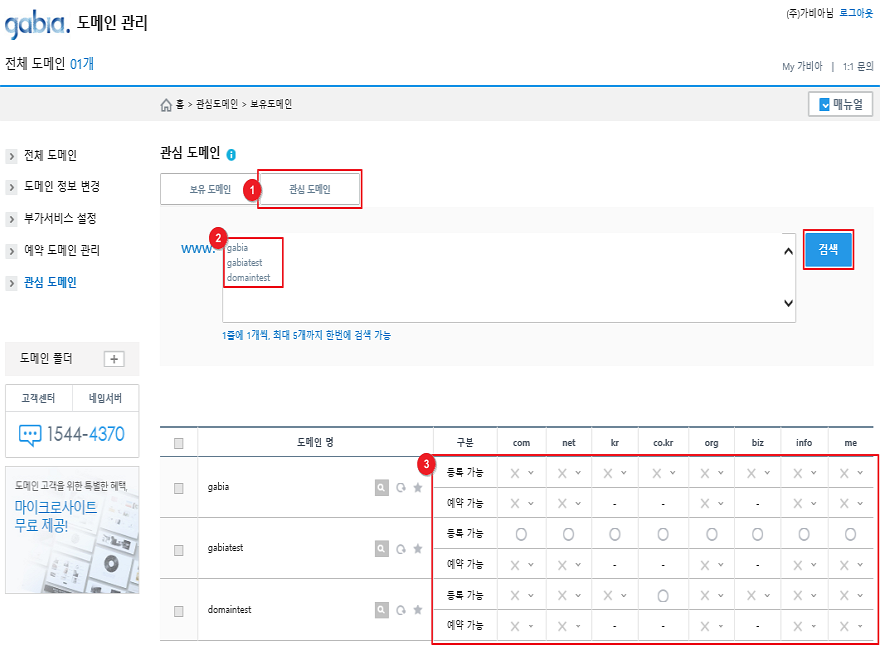This screenshot has height=648, width=880.
Task: Click the blue 검색 button
Action: coord(828,249)
